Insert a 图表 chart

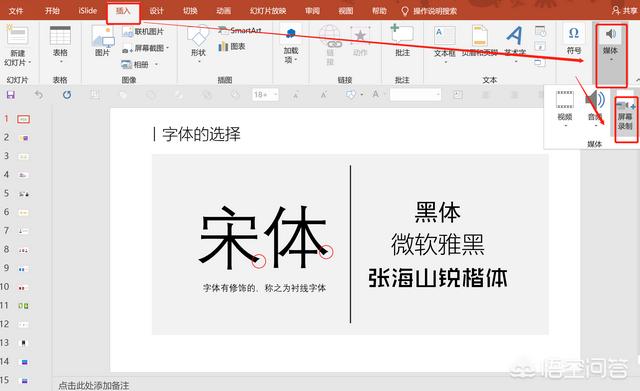[x=232, y=47]
